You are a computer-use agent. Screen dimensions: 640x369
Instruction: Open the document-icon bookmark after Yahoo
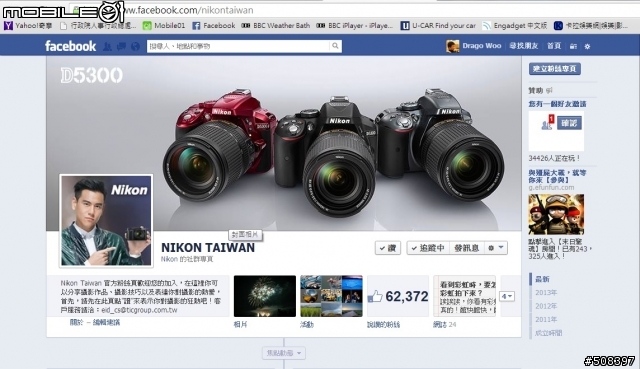98,26
